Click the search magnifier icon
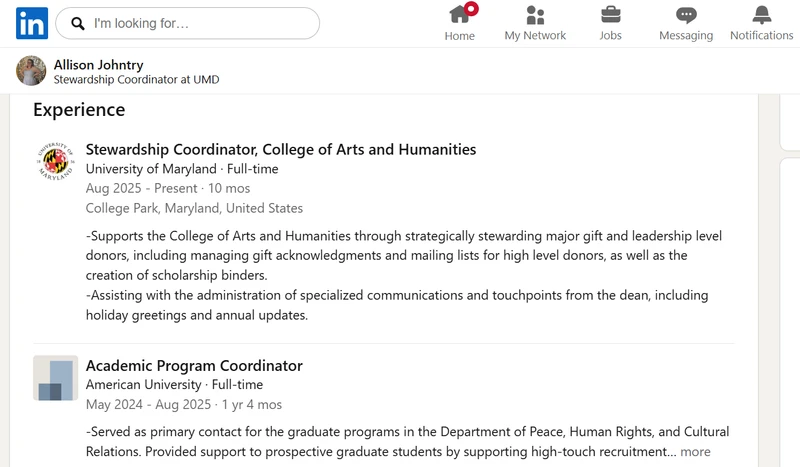Viewport: 800px width, 467px height. pos(78,23)
